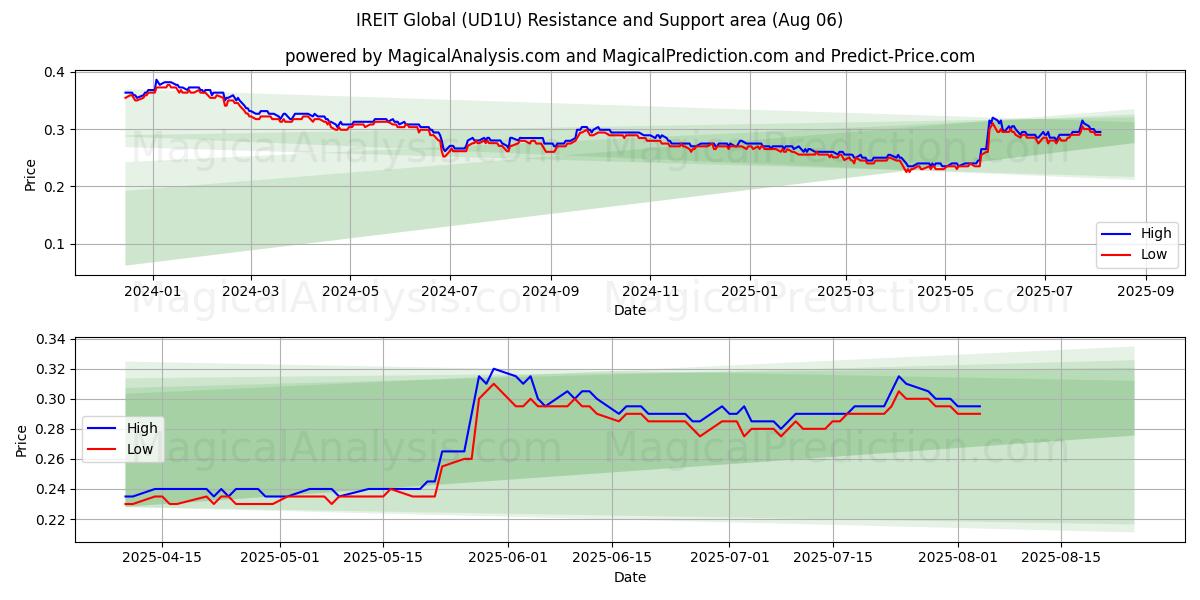
Task: Click the '2024-11' date tick label
Action: [x=651, y=291]
